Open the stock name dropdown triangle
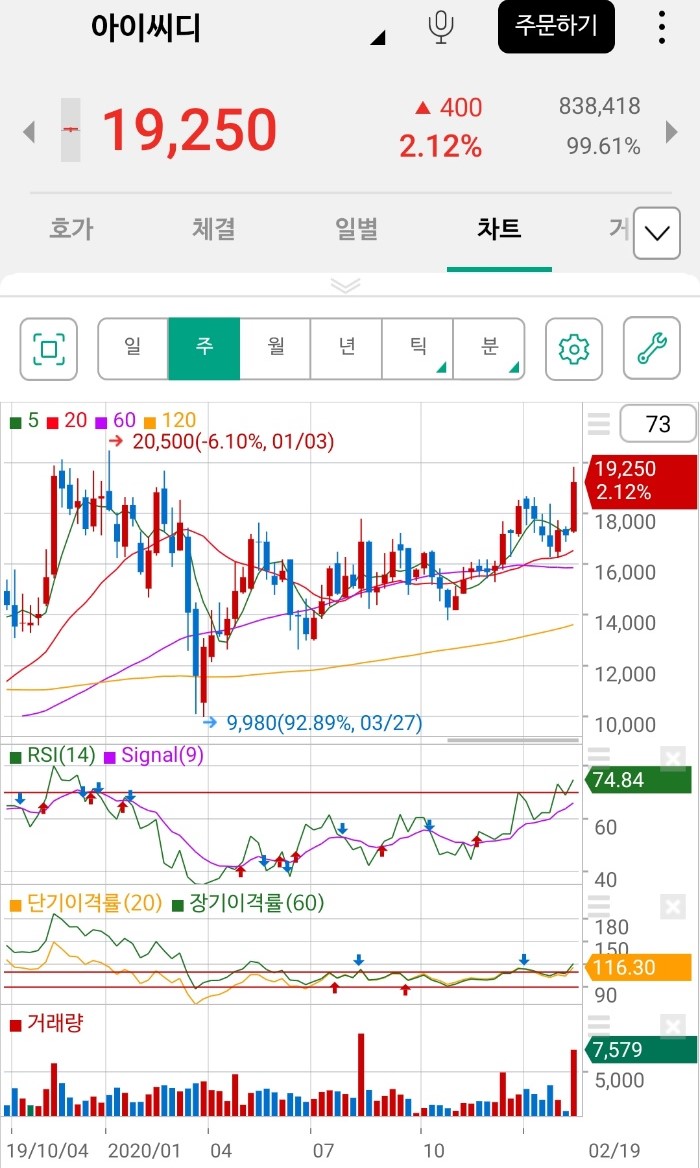Image resolution: width=700 pixels, height=1168 pixels. click(x=378, y=37)
